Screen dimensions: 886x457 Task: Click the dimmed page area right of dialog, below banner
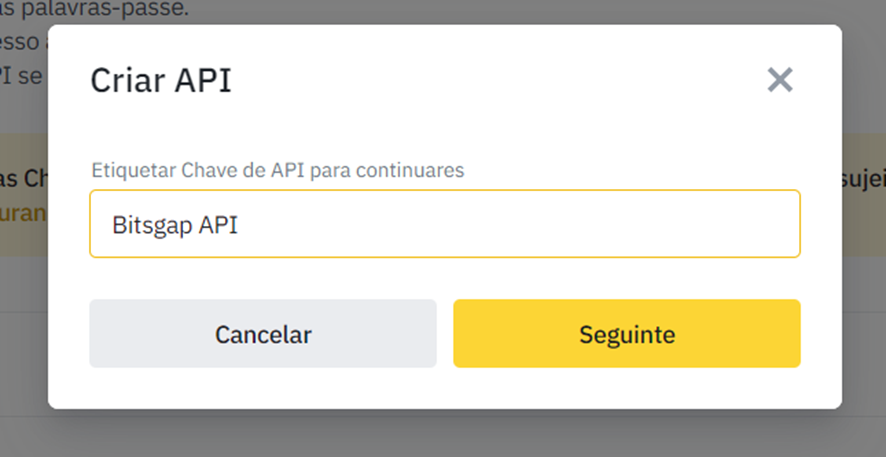tap(863, 350)
